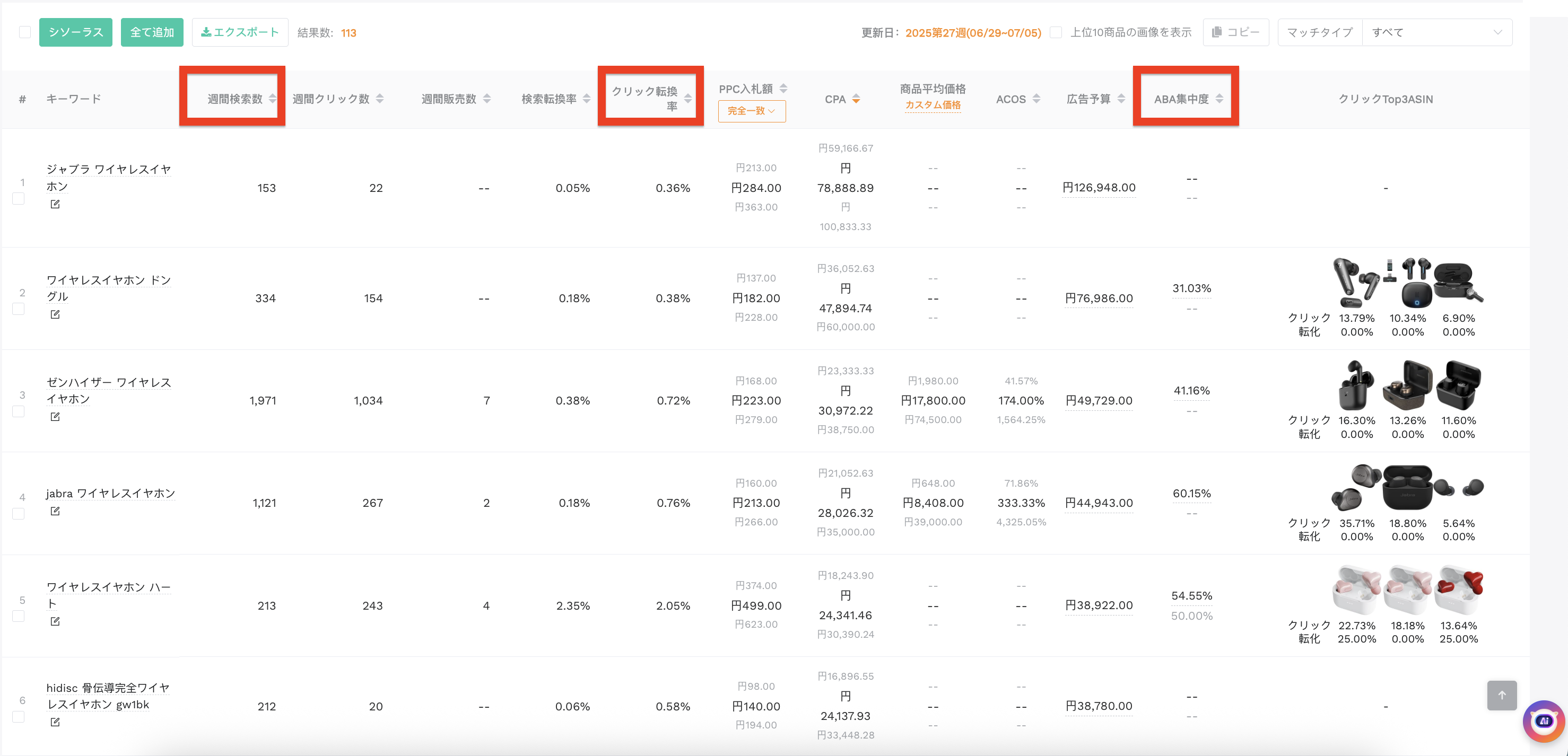
Task: Click ad budget value 円126,948.00
Action: [x=1099, y=187]
